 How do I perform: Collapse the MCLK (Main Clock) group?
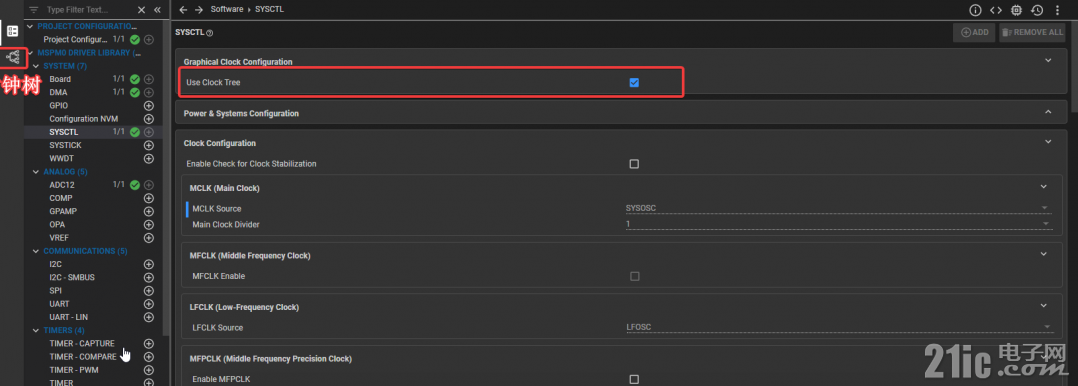(1044, 186)
